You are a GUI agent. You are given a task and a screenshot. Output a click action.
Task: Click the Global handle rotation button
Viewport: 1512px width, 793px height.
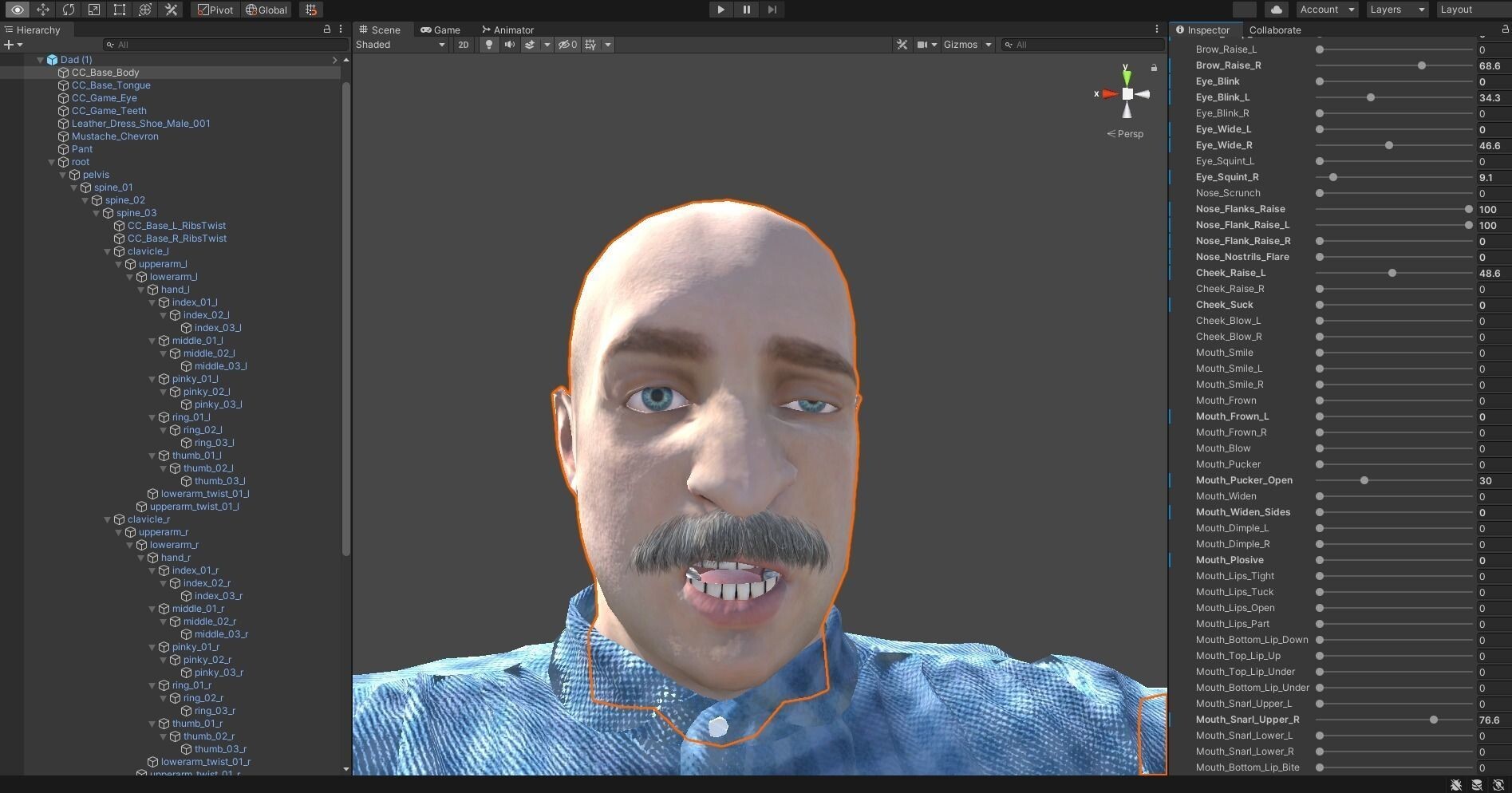(x=266, y=10)
